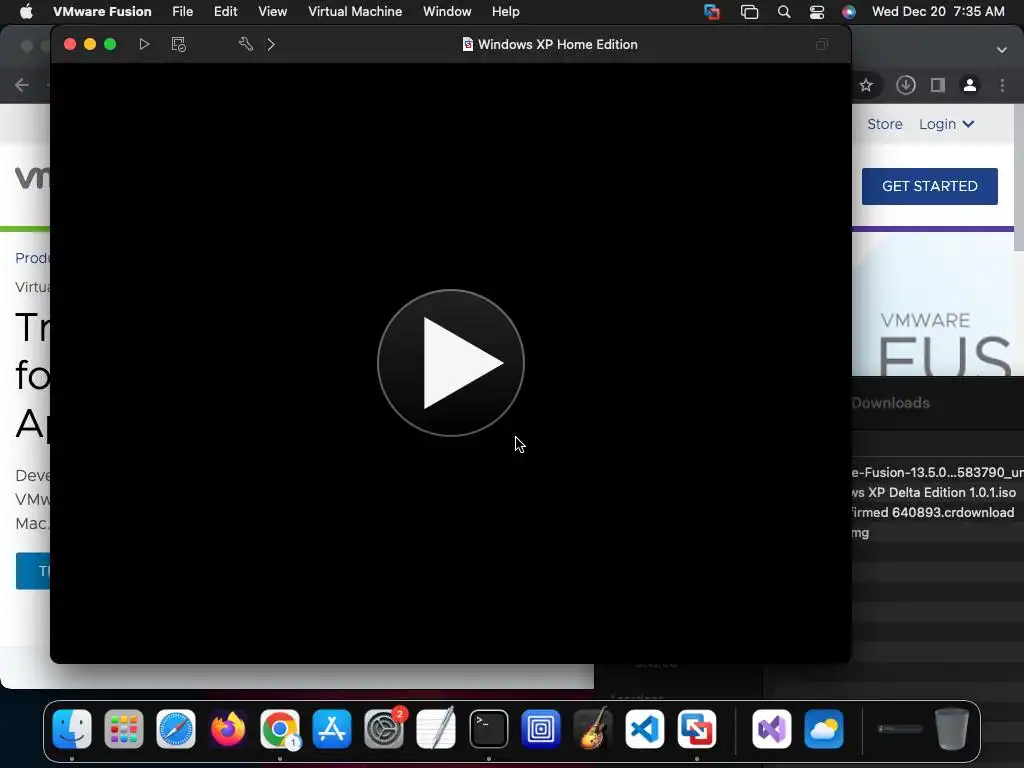
Task: Go back using Chrome's back arrow
Action: (22, 85)
